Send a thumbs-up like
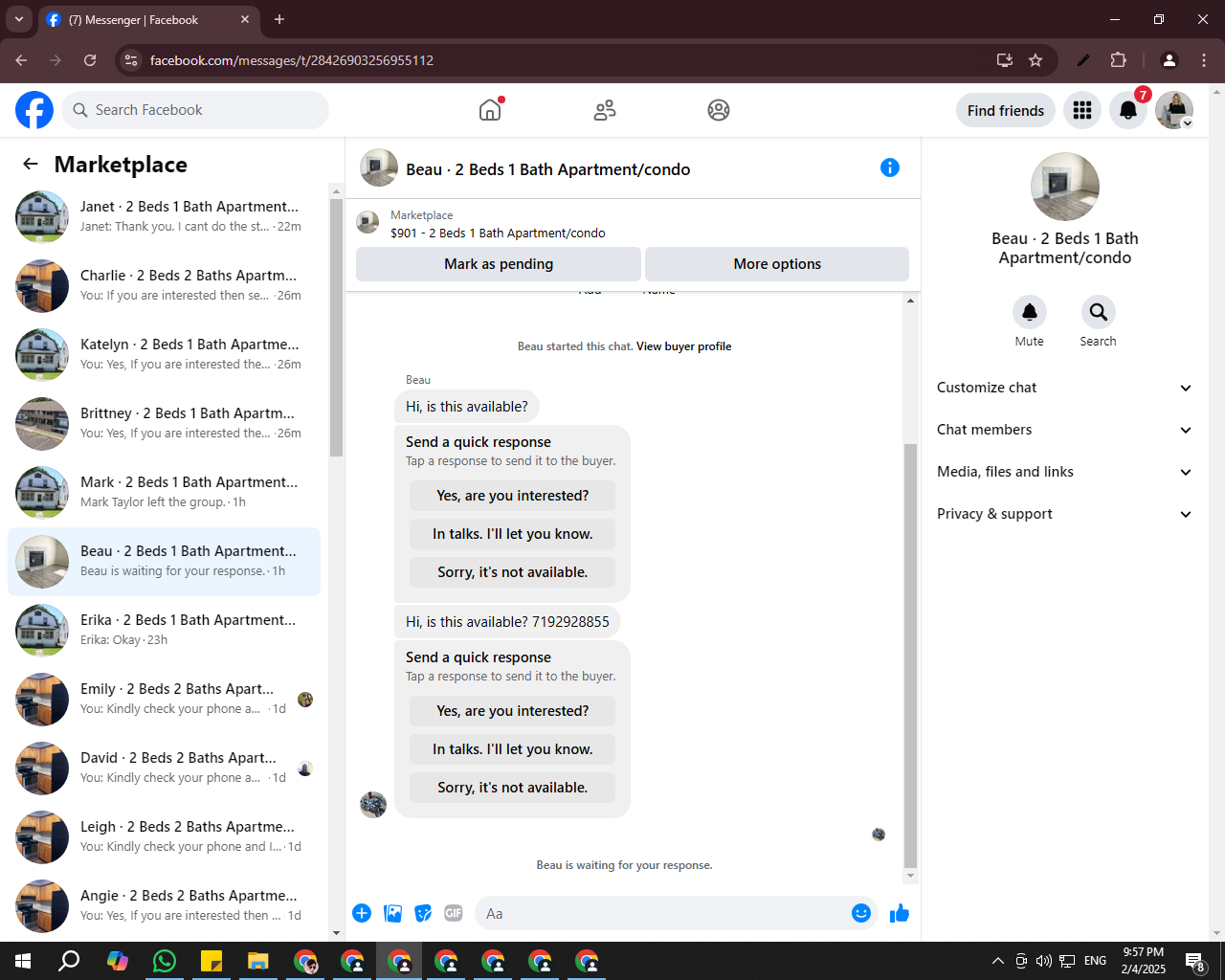This screenshot has height=980, width=1225. [900, 913]
